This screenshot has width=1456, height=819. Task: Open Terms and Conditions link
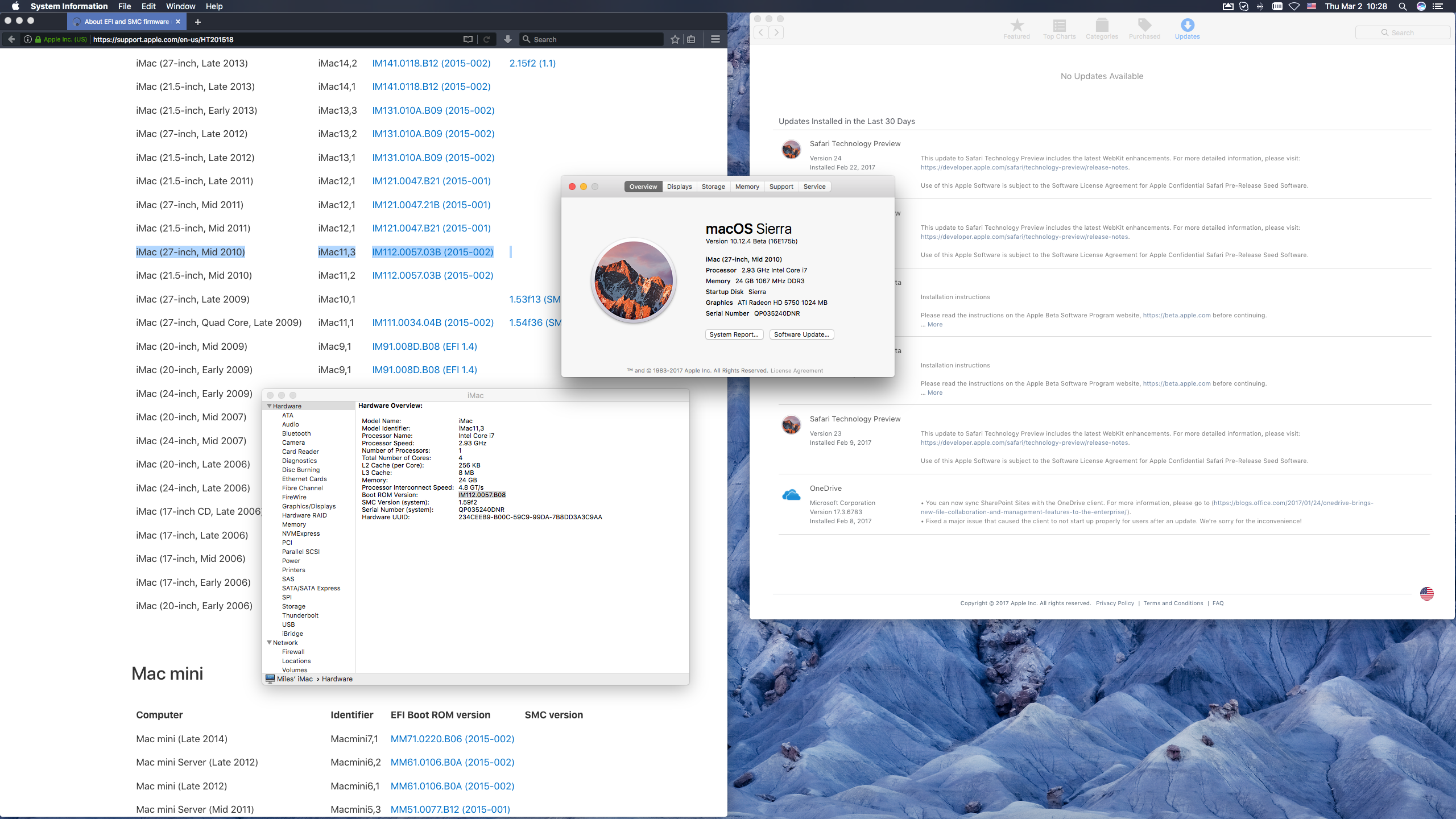click(1173, 603)
